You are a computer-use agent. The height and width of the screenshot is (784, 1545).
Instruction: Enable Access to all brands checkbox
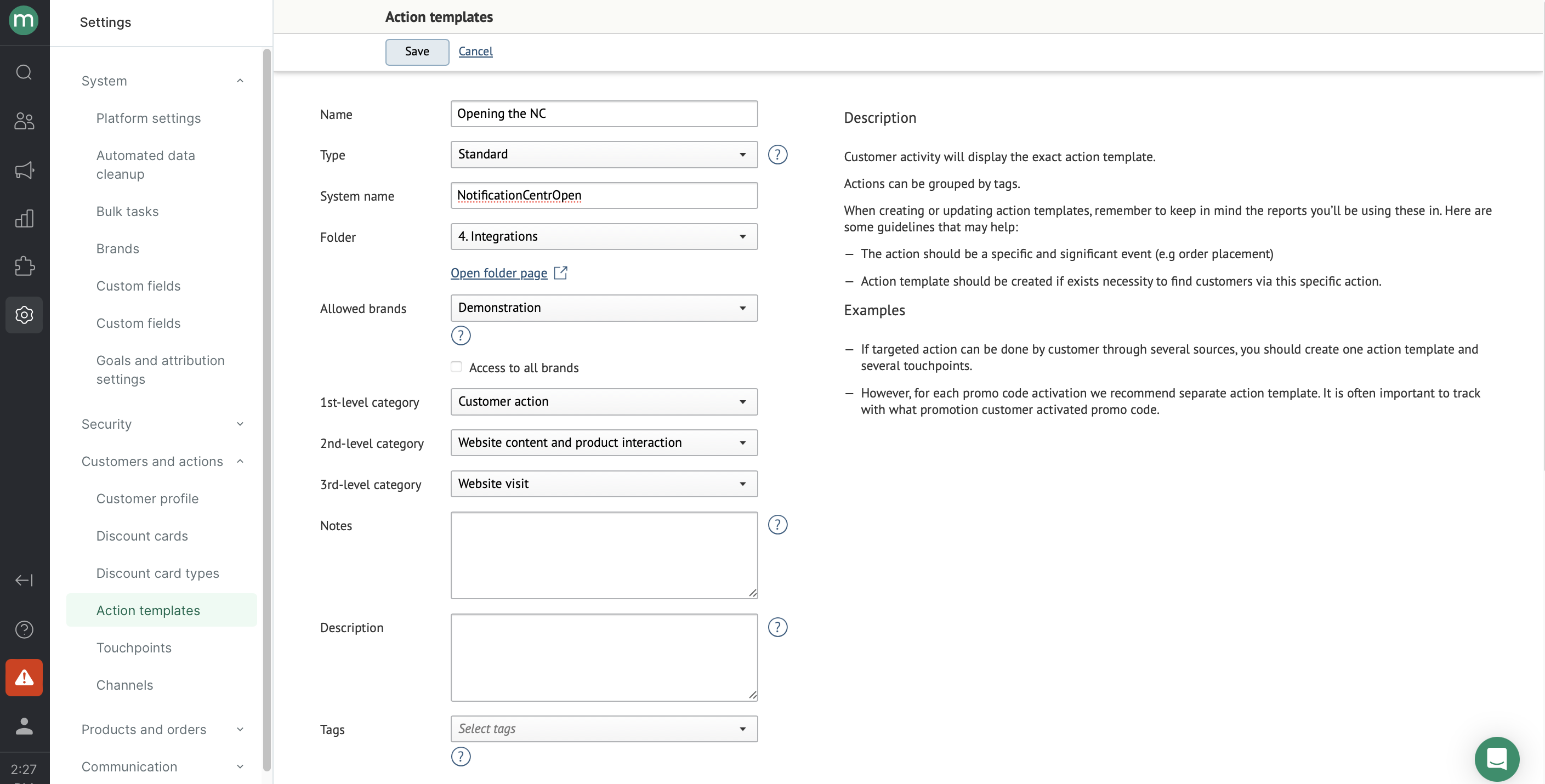(456, 367)
